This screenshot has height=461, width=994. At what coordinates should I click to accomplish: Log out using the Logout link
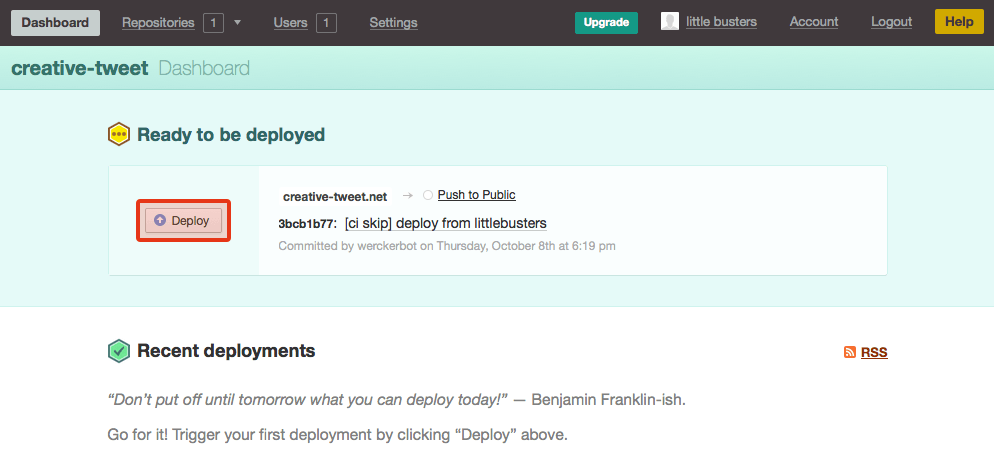coord(891,22)
